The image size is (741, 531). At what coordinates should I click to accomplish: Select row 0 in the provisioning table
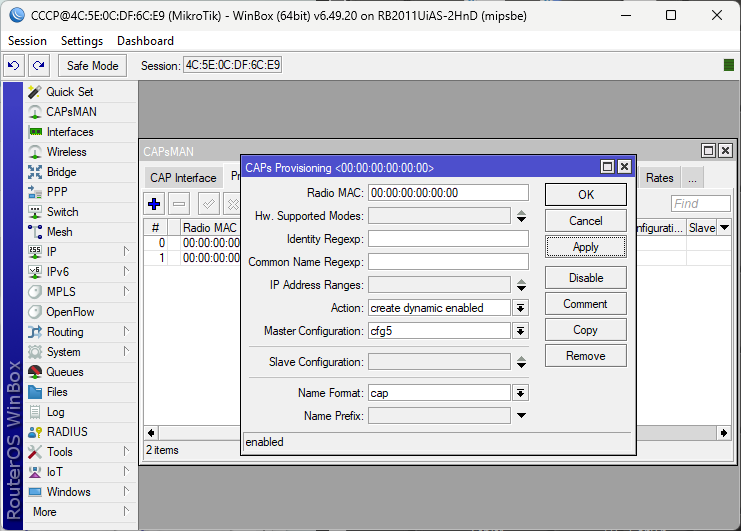192,243
